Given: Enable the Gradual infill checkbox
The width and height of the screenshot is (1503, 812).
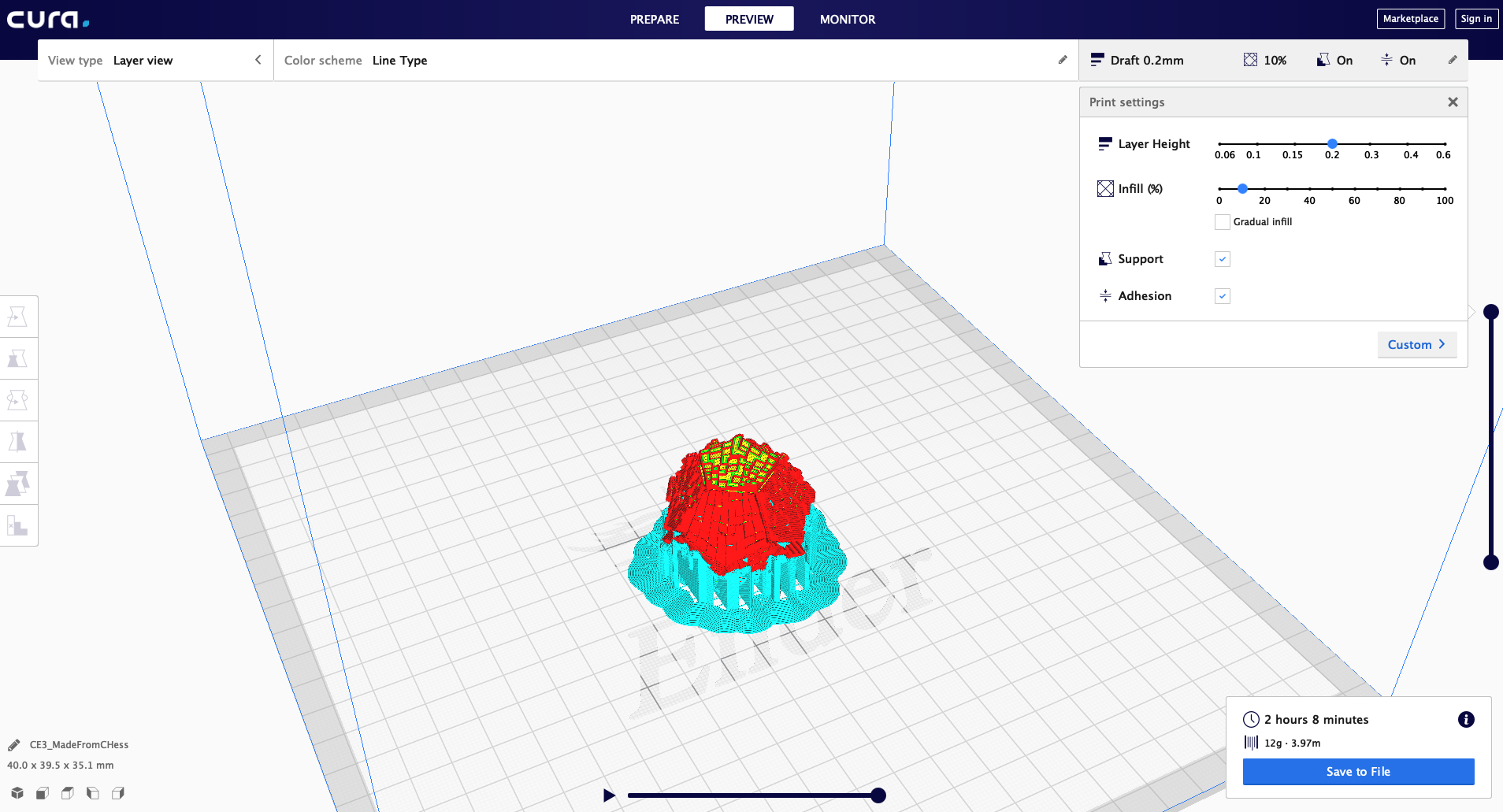Looking at the screenshot, I should (1223, 222).
